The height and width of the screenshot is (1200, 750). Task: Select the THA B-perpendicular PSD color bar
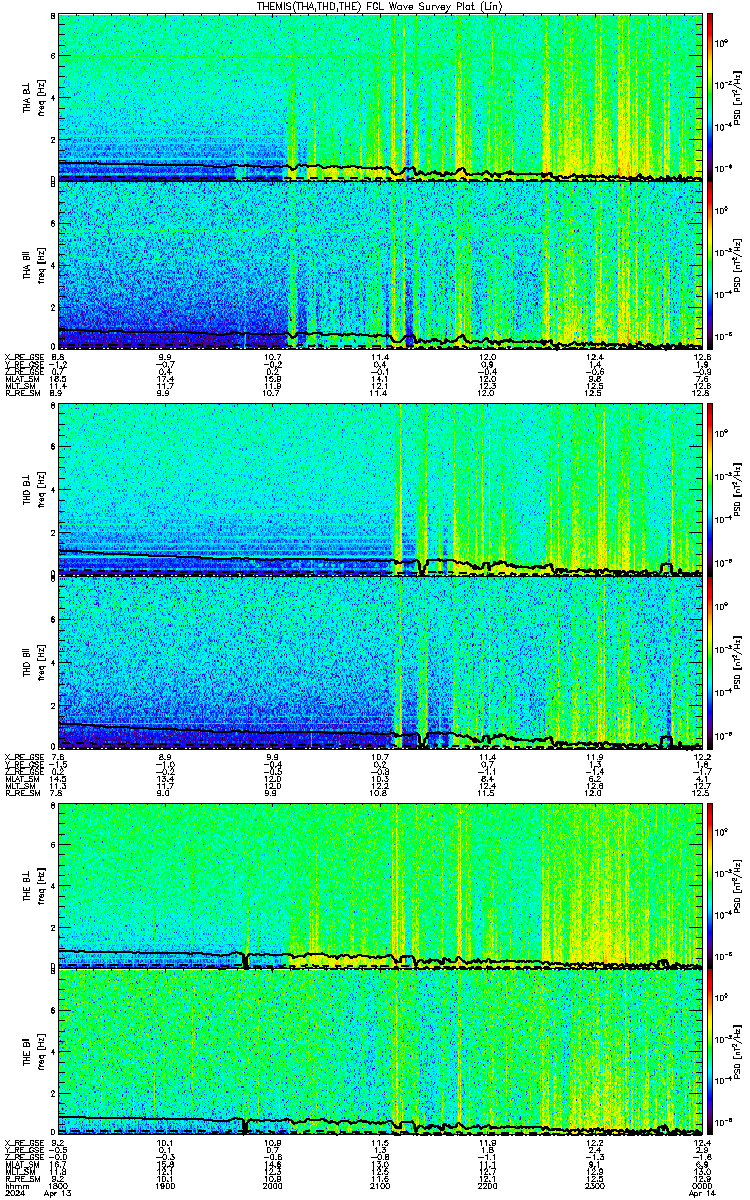(x=710, y=96)
